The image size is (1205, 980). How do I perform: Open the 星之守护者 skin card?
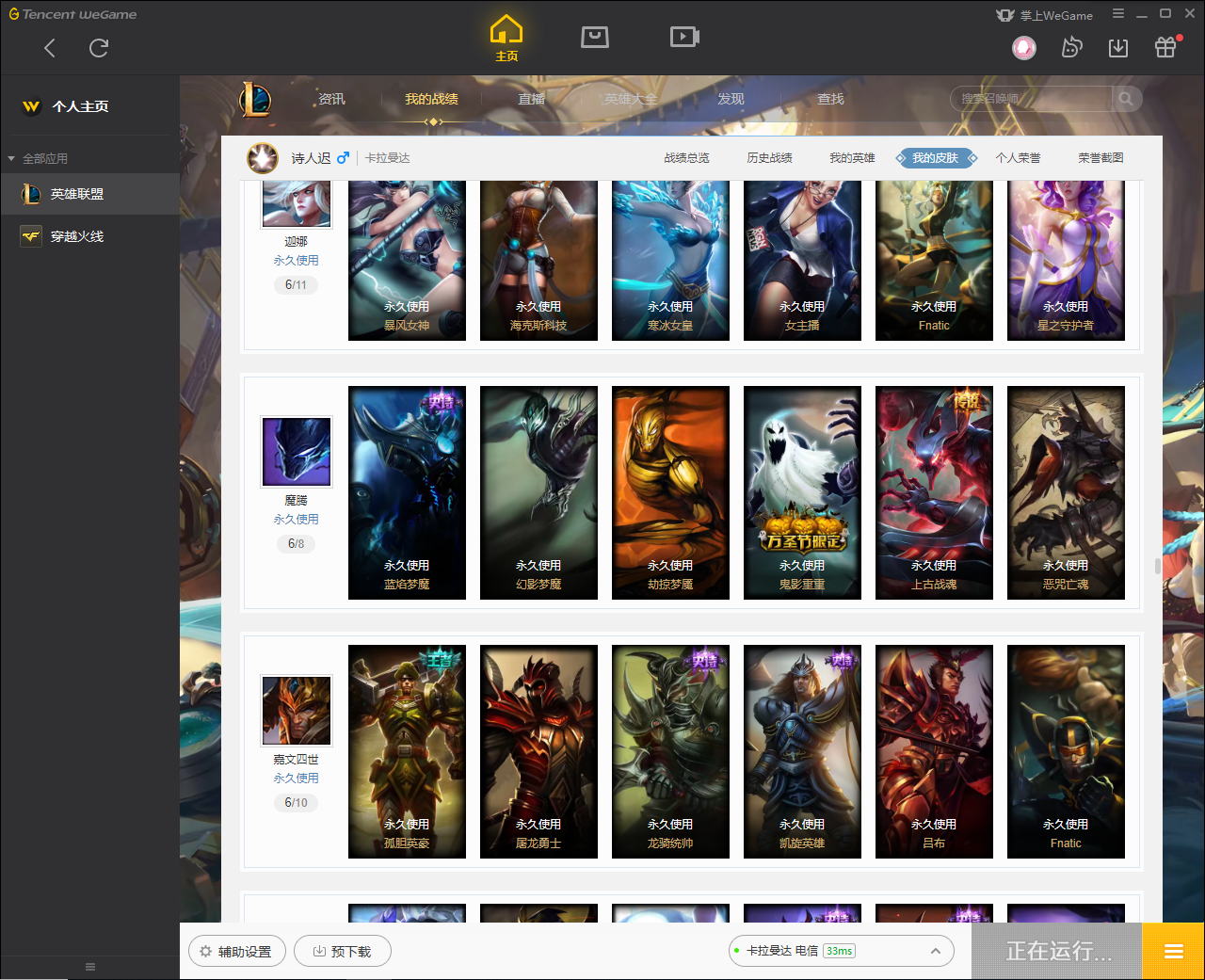click(x=1066, y=260)
